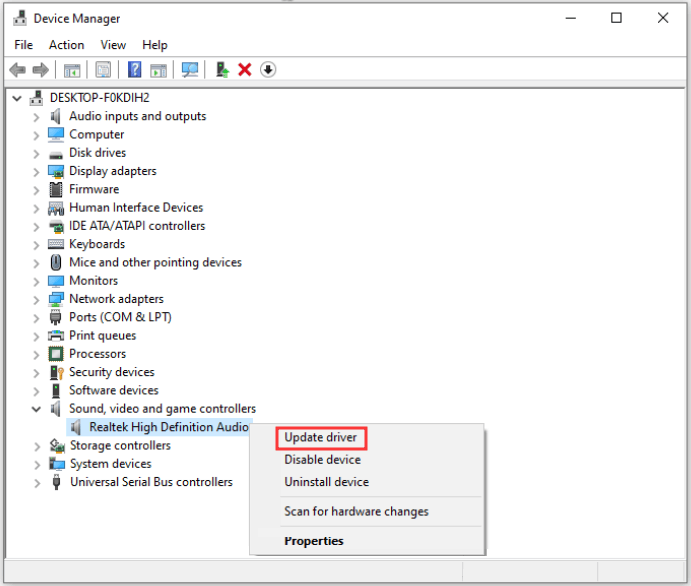Open the Action menu
This screenshot has height=586, width=691.
tap(67, 45)
